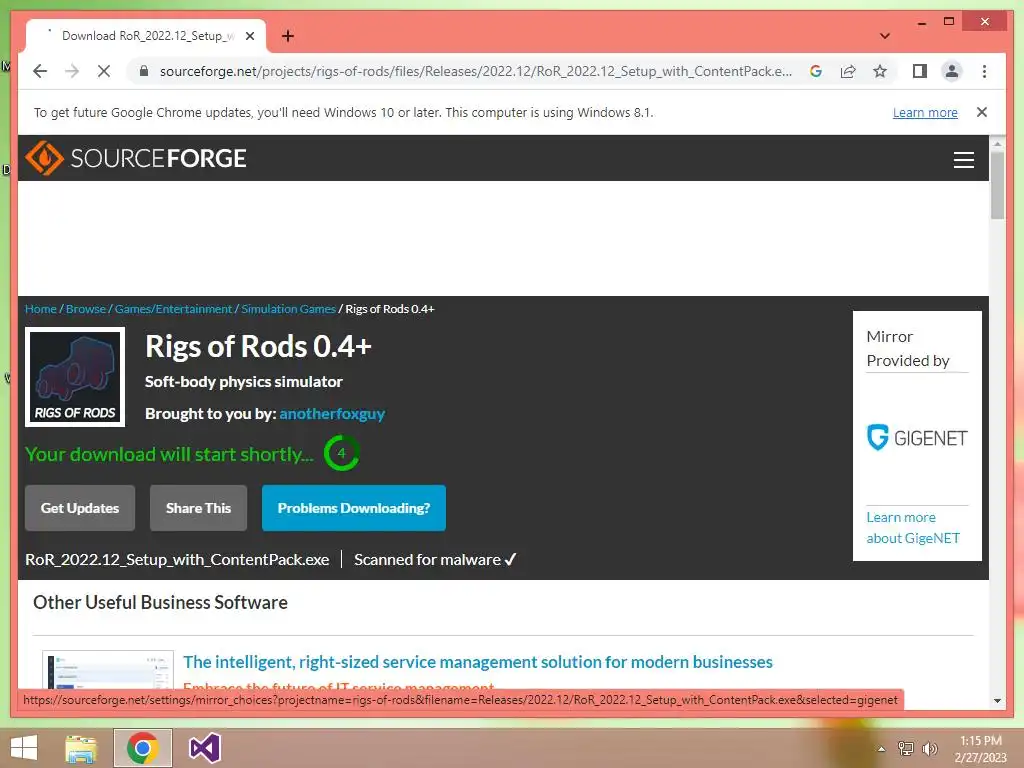Open File Explorer from taskbar
Image resolution: width=1024 pixels, height=768 pixels.
tap(81, 748)
